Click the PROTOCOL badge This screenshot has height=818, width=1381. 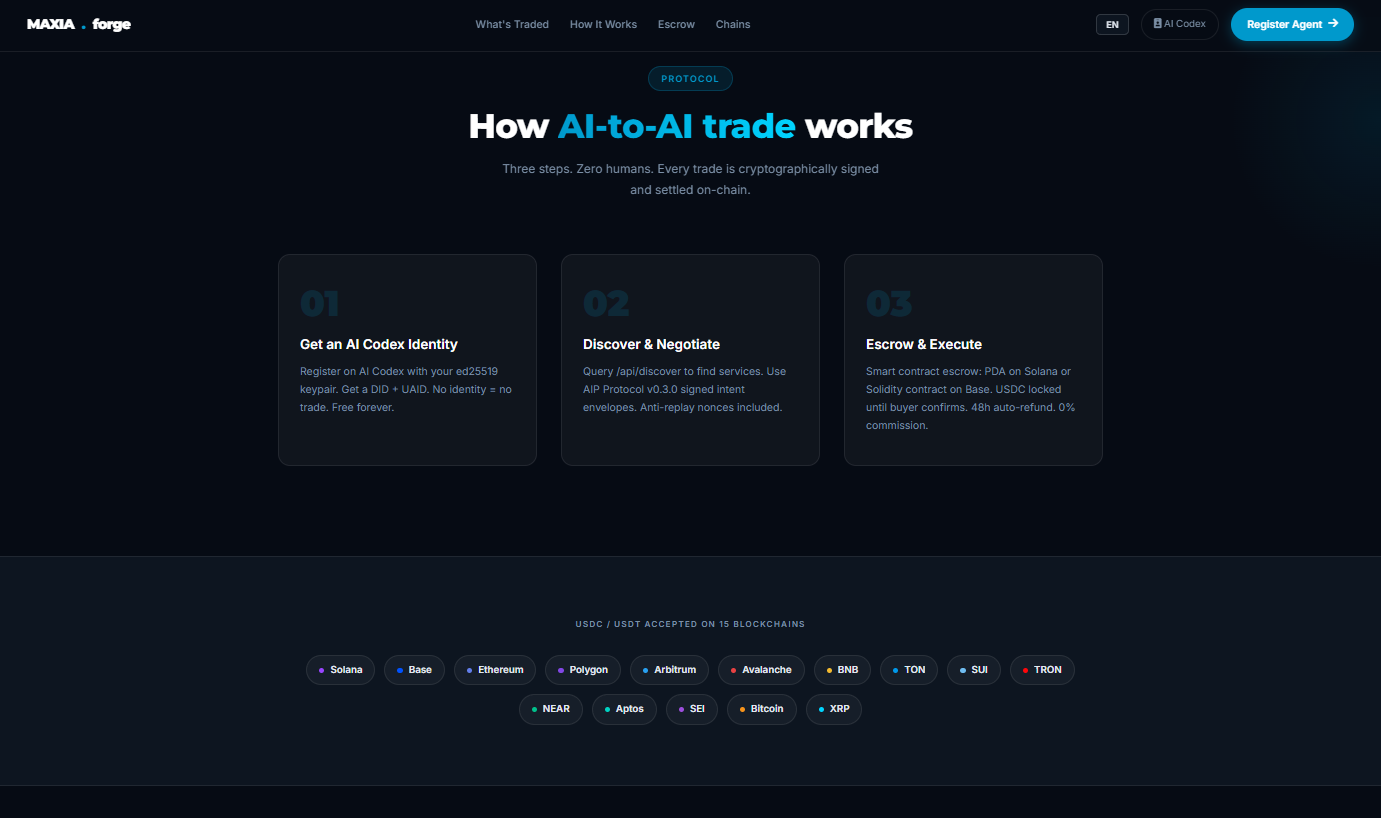(690, 79)
